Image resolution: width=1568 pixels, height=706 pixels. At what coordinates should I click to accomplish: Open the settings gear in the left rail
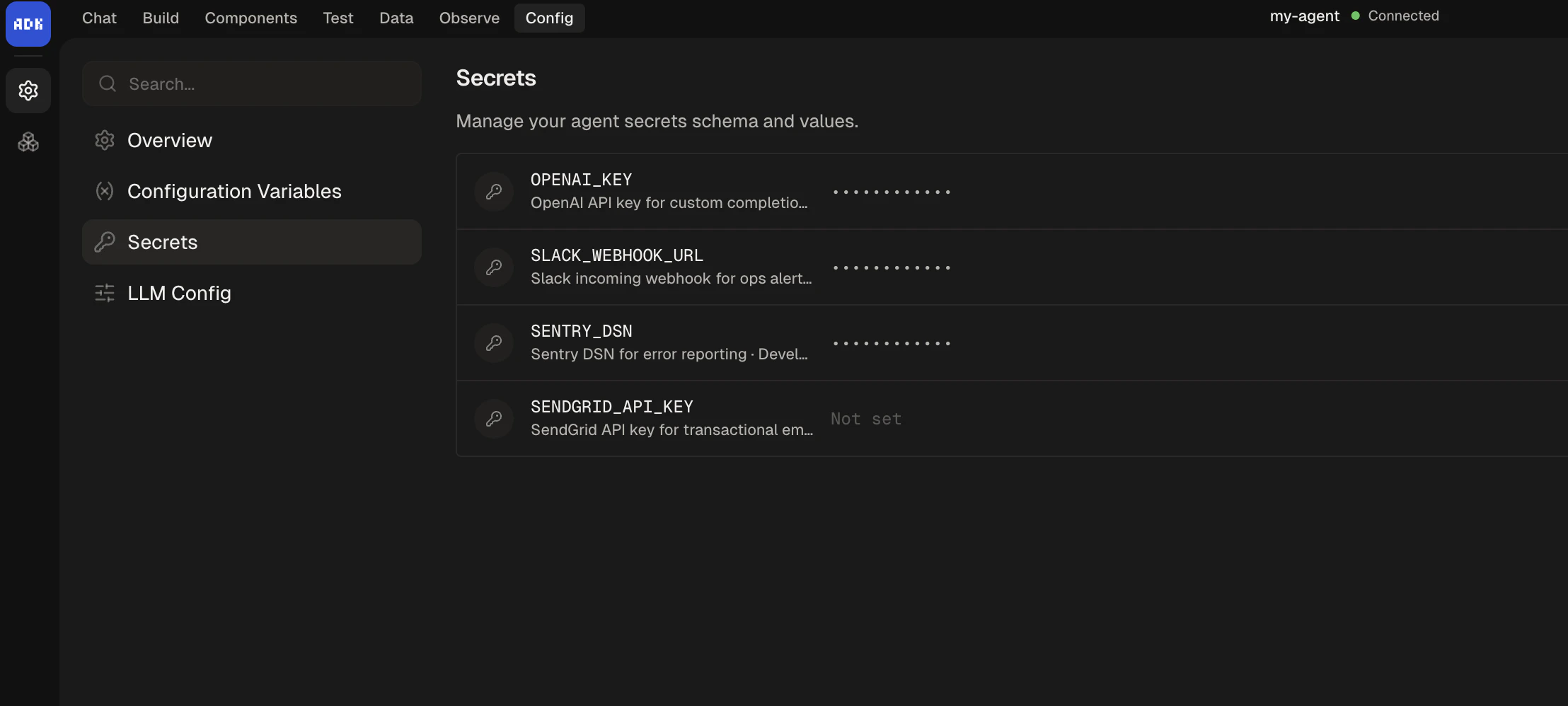[28, 90]
